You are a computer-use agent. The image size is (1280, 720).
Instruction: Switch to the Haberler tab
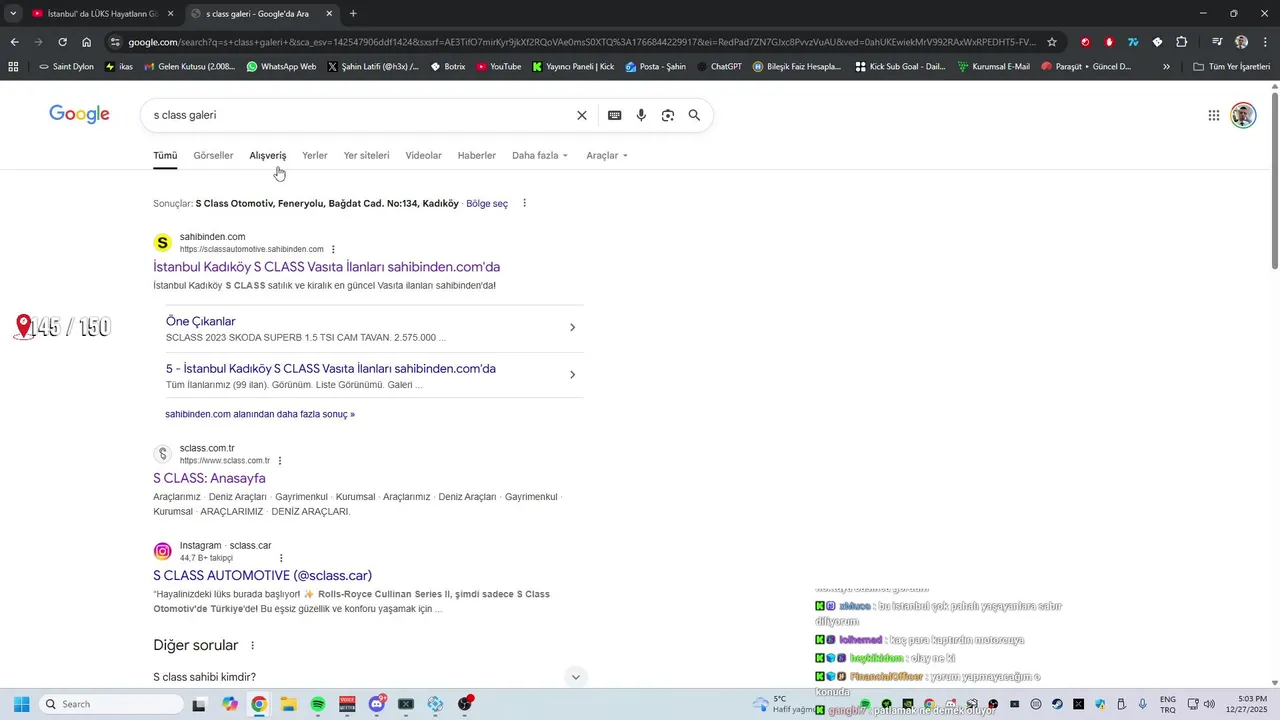[x=477, y=155]
